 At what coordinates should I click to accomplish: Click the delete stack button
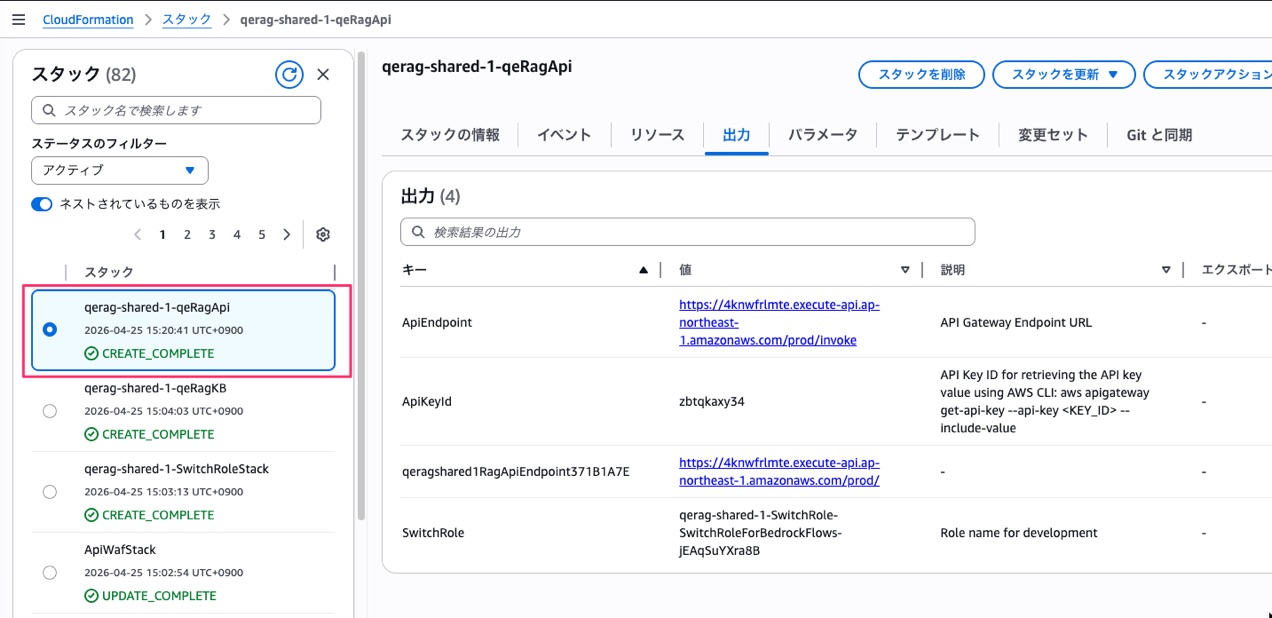(921, 75)
